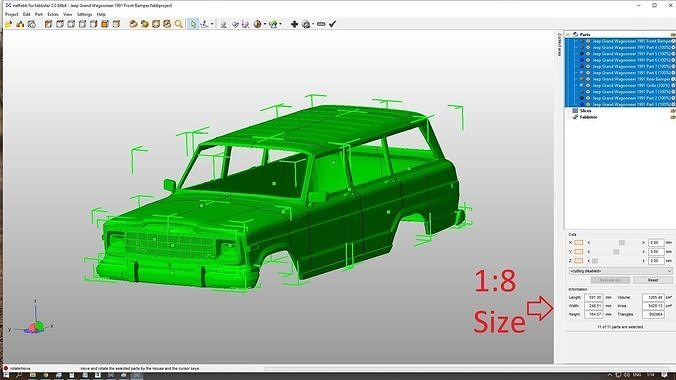
Task: Click the boolean operation tool icon
Action: (245, 24)
